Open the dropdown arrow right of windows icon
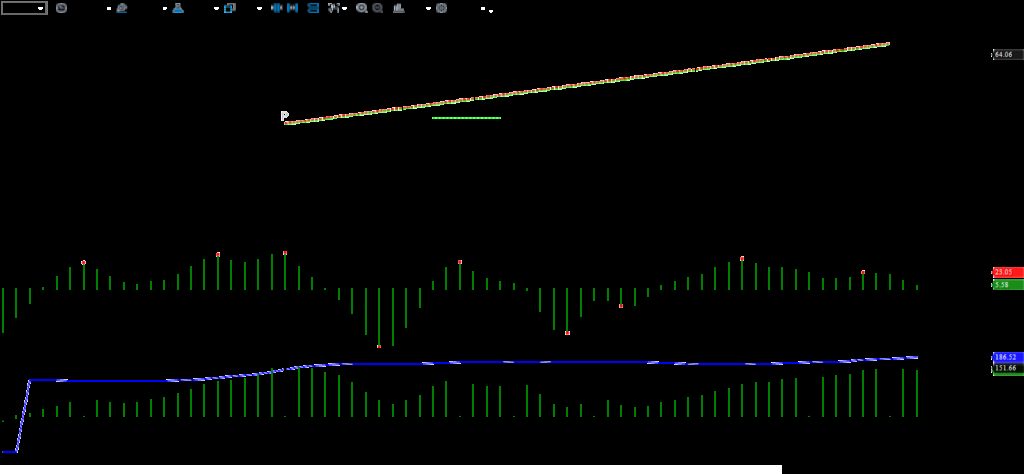 click(x=259, y=9)
